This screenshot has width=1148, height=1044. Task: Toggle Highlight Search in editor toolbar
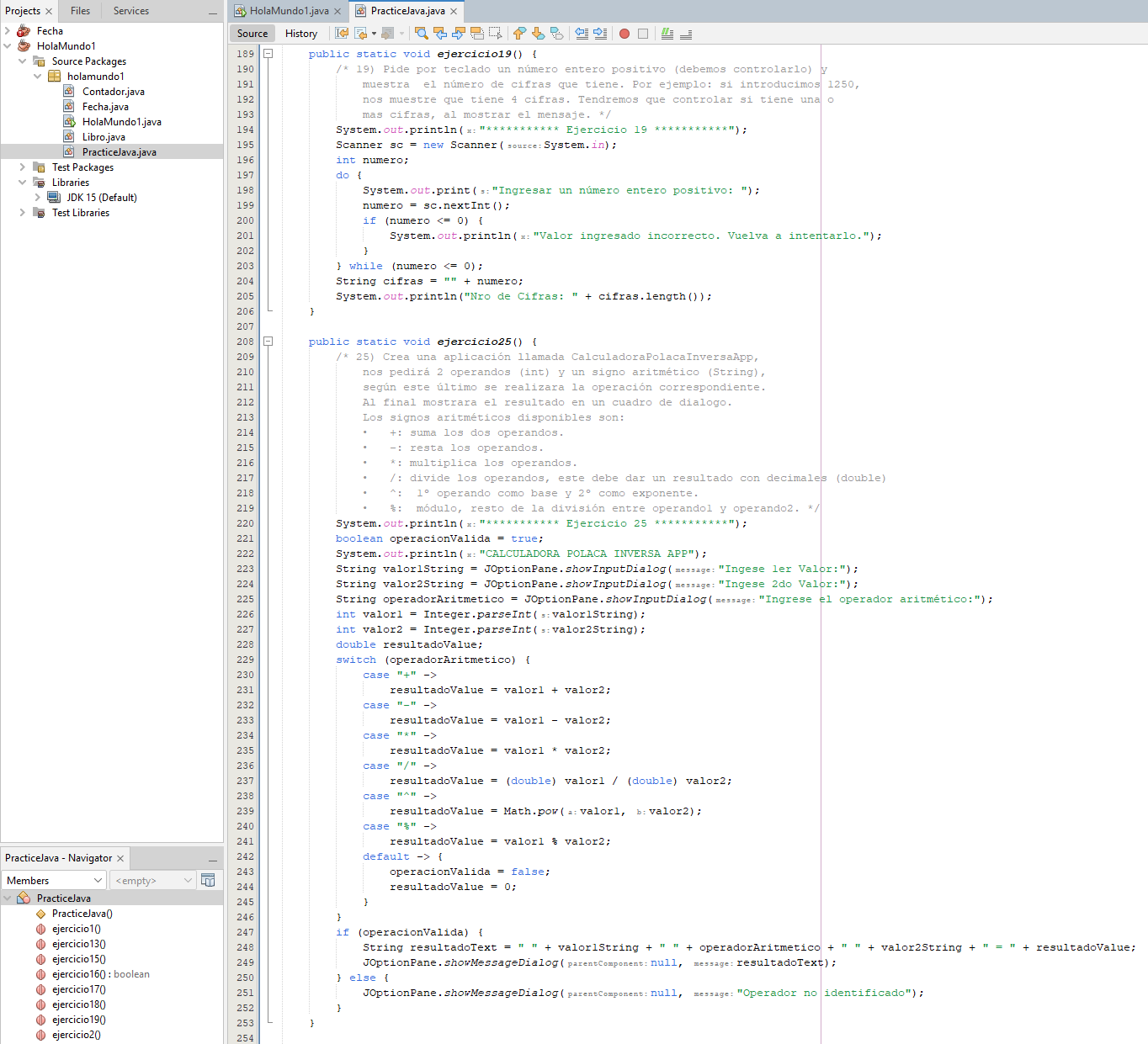477,34
